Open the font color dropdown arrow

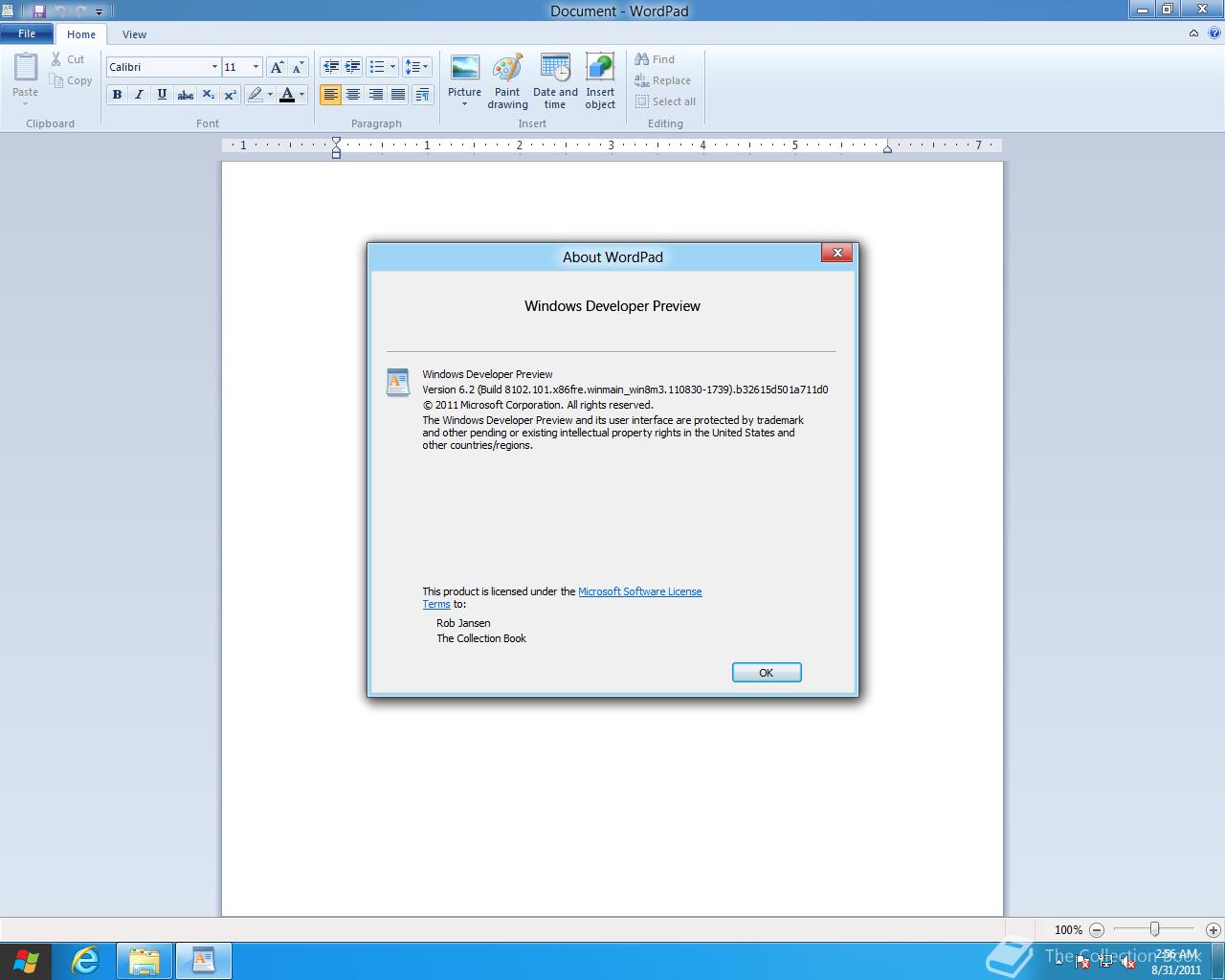pyautogui.click(x=301, y=95)
